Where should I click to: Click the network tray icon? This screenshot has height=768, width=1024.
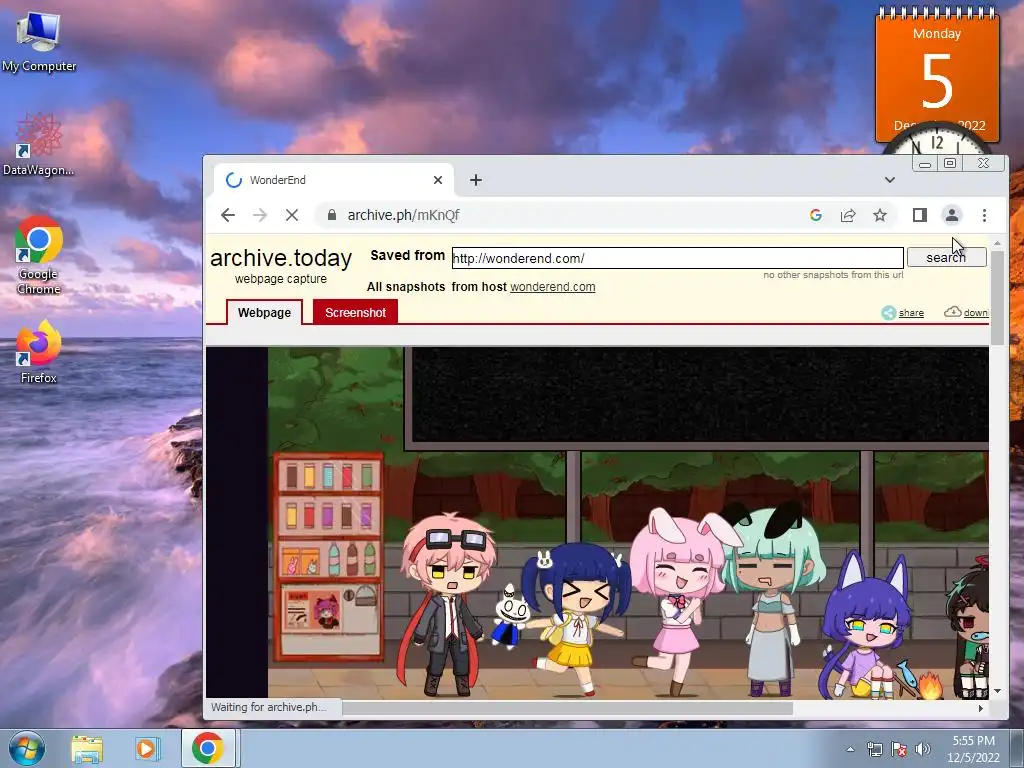pyautogui.click(x=874, y=749)
